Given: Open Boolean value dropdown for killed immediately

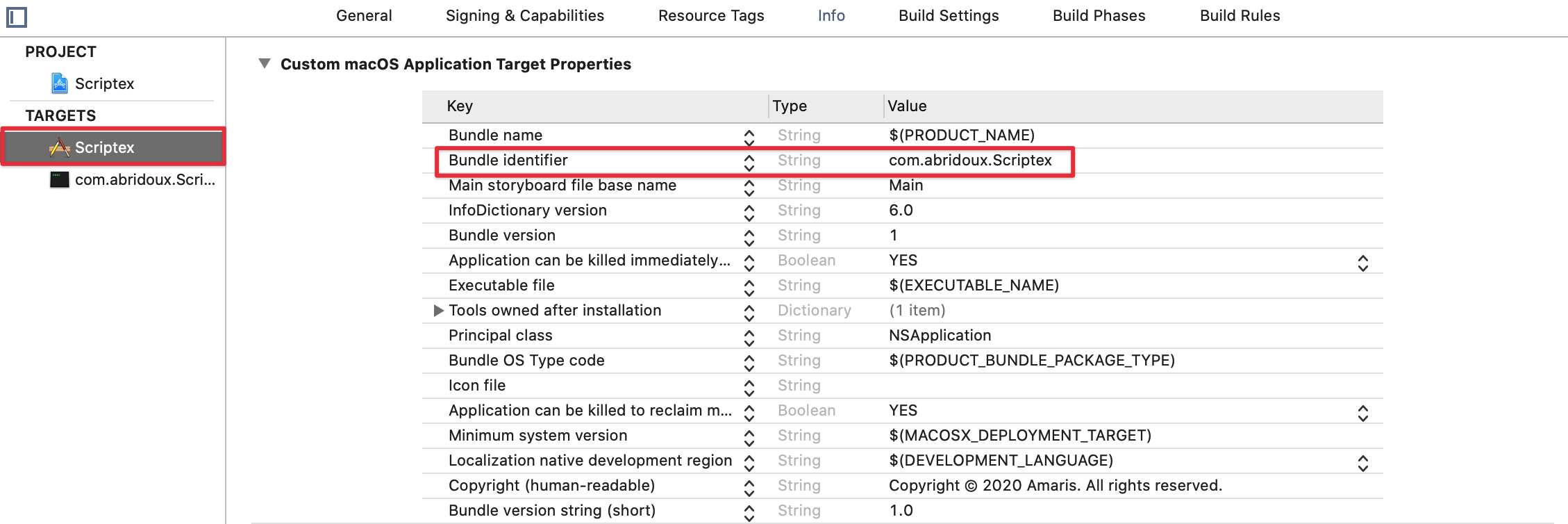Looking at the screenshot, I should point(1362,263).
